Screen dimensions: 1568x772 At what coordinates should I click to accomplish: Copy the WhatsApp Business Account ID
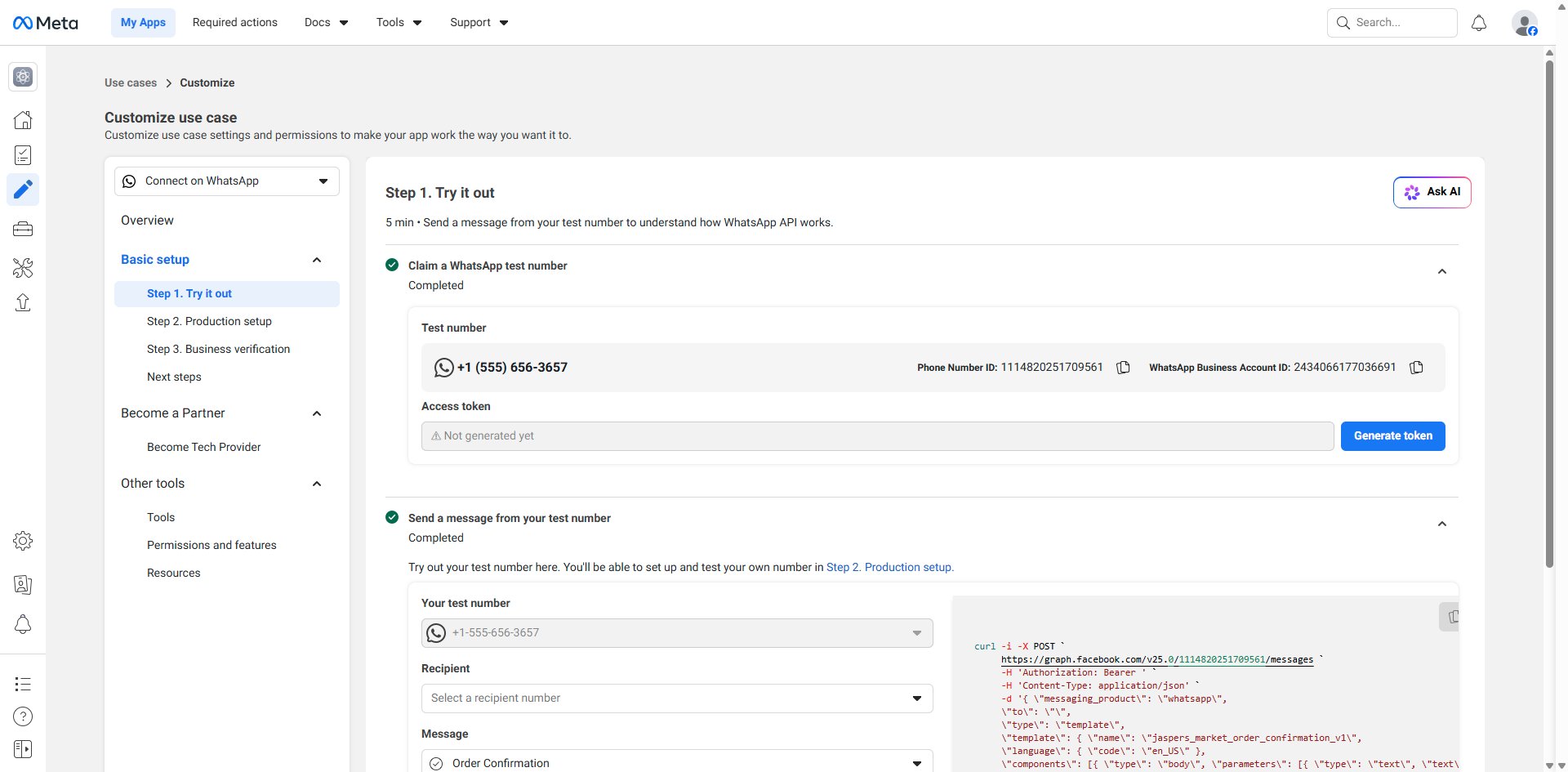[x=1416, y=368]
